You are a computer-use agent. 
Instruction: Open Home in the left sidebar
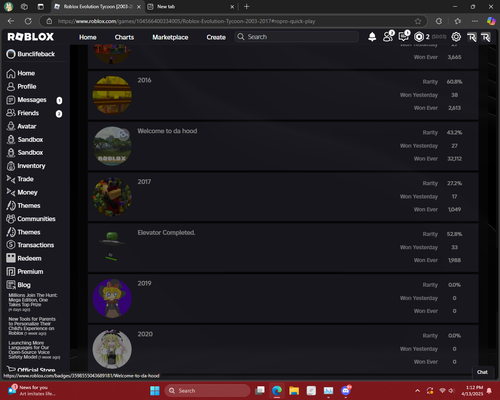click(x=21, y=73)
